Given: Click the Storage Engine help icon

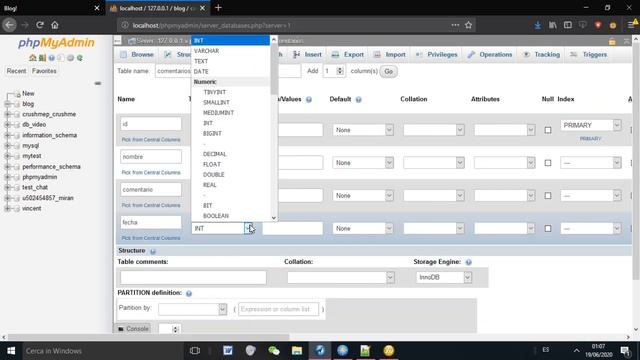Looking at the screenshot, I should click(469, 262).
